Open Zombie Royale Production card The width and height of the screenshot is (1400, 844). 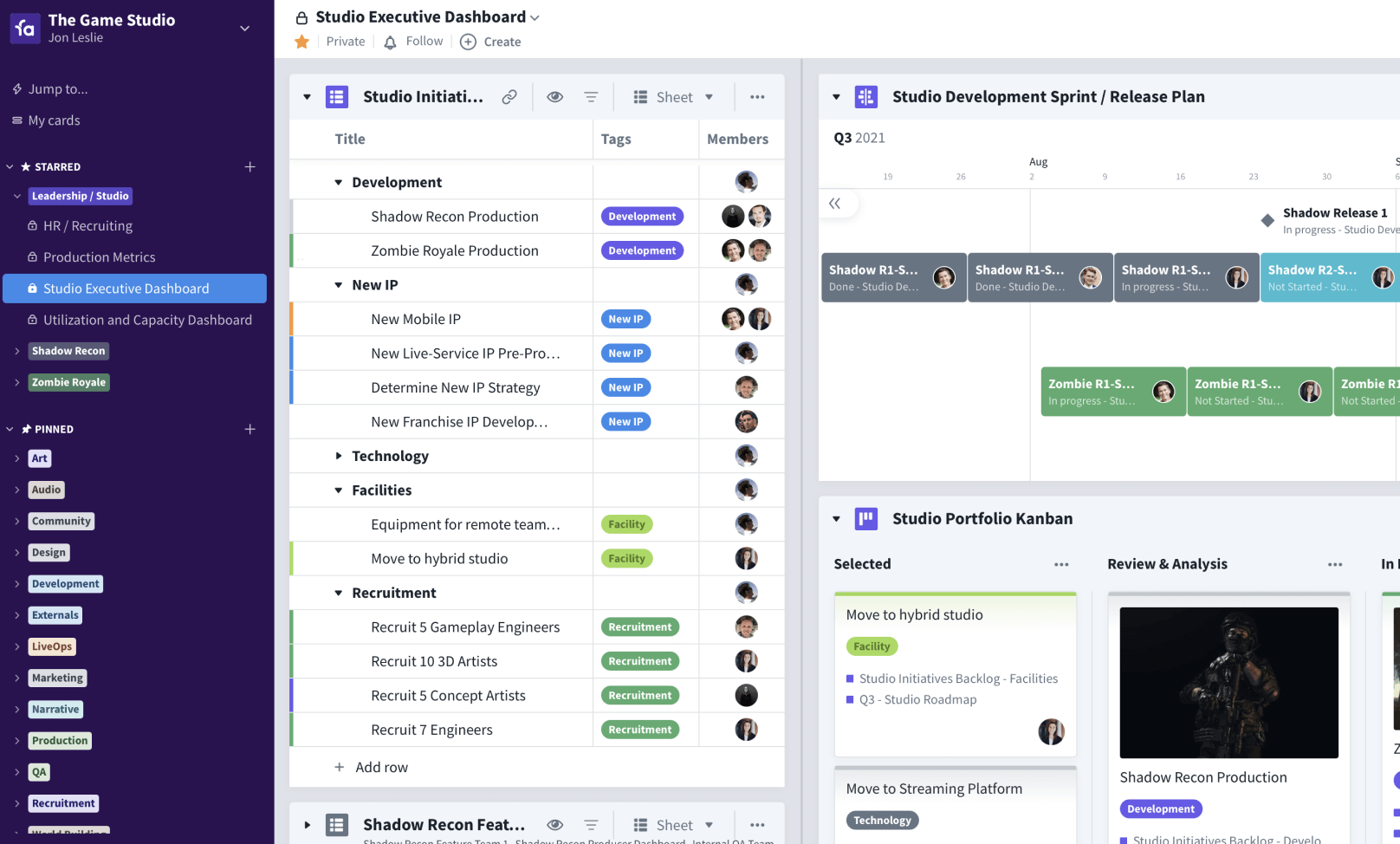(455, 250)
